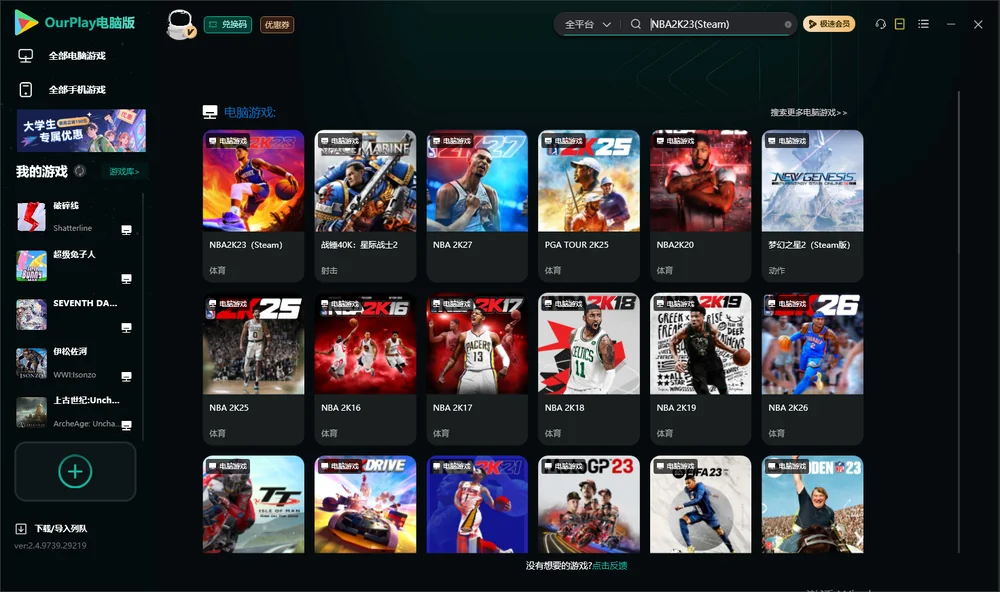Image resolution: width=1000 pixels, height=592 pixels.
Task: Open the Madden 23 game card
Action: [x=812, y=504]
